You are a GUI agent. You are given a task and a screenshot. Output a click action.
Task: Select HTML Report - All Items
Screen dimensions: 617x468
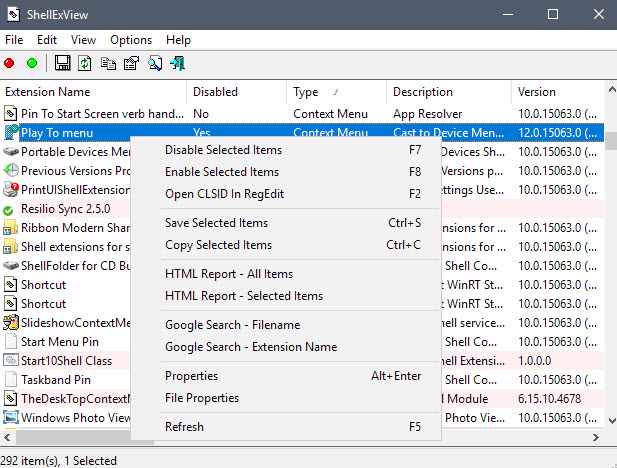pyautogui.click(x=286, y=274)
